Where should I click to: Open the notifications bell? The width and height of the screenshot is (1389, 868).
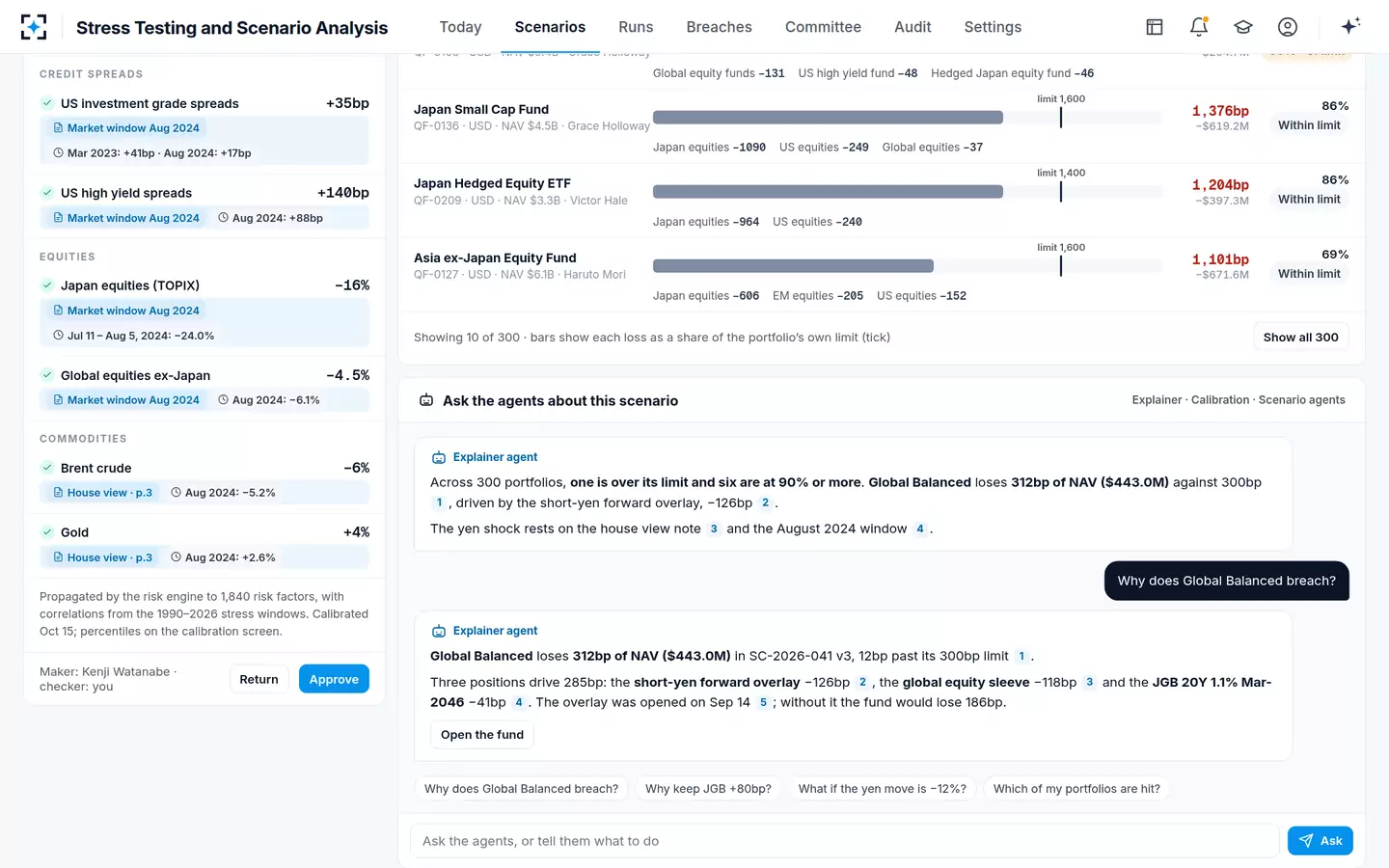point(1199,27)
